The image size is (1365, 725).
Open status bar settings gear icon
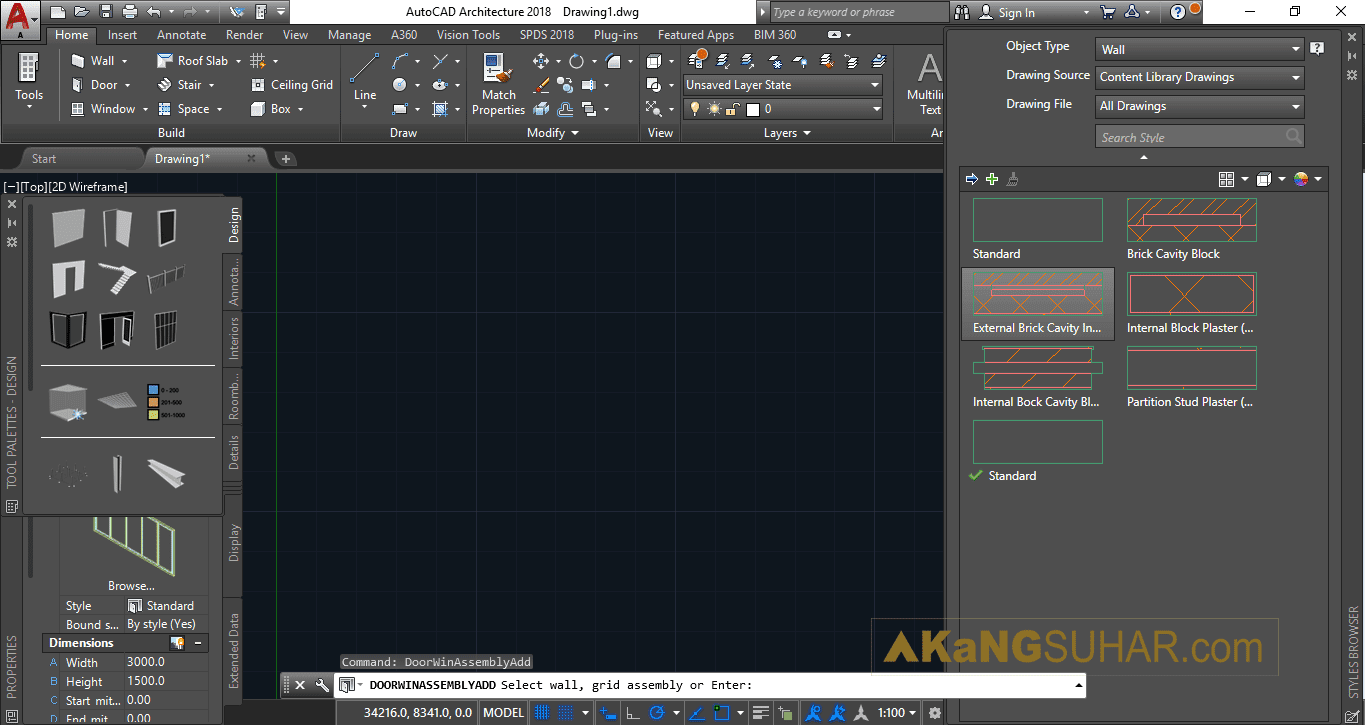point(935,713)
